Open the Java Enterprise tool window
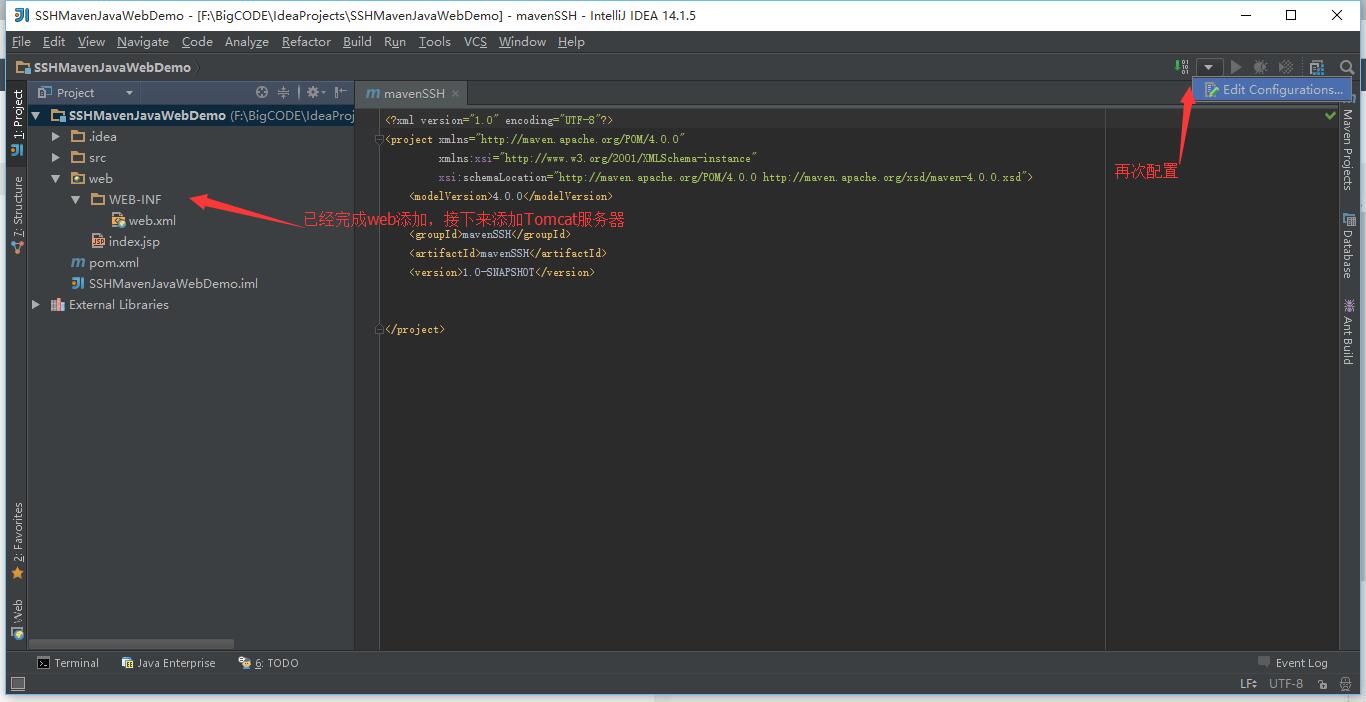Viewport: 1366px width, 702px height. (x=168, y=663)
